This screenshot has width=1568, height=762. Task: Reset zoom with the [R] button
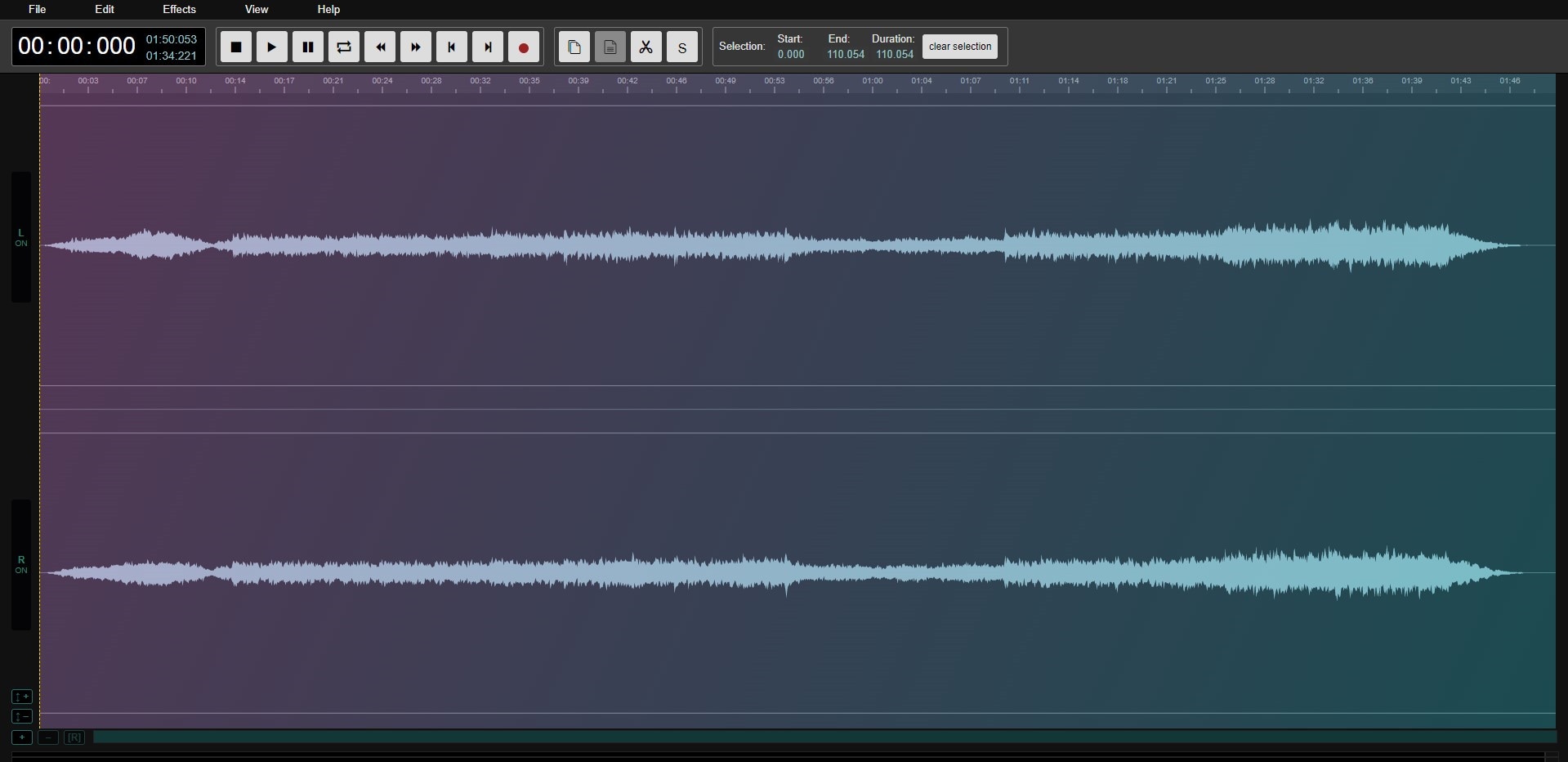(x=74, y=737)
